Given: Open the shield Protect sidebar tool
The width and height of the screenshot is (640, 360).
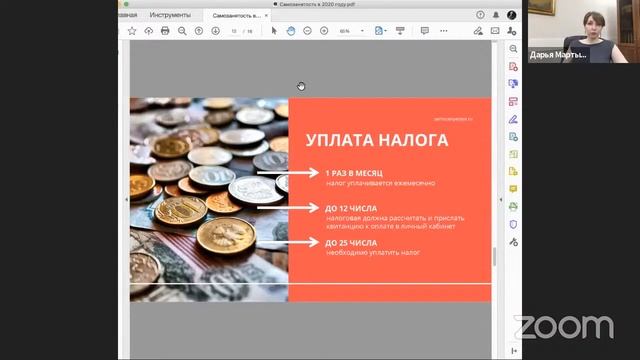Looking at the screenshot, I should 513,224.
